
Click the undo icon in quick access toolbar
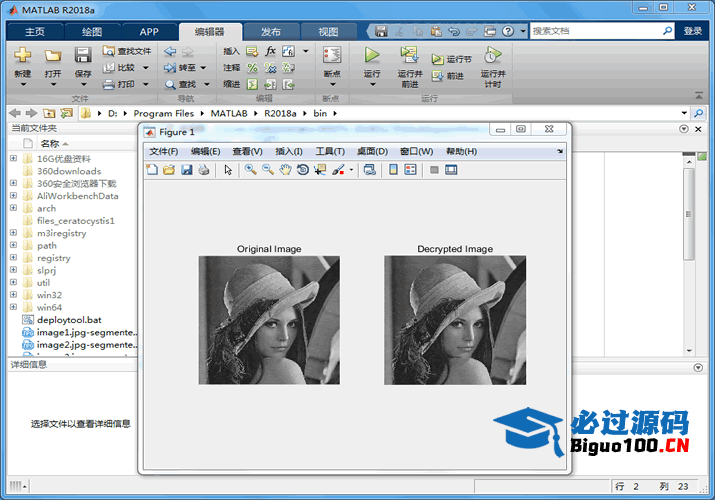pyautogui.click(x=454, y=31)
